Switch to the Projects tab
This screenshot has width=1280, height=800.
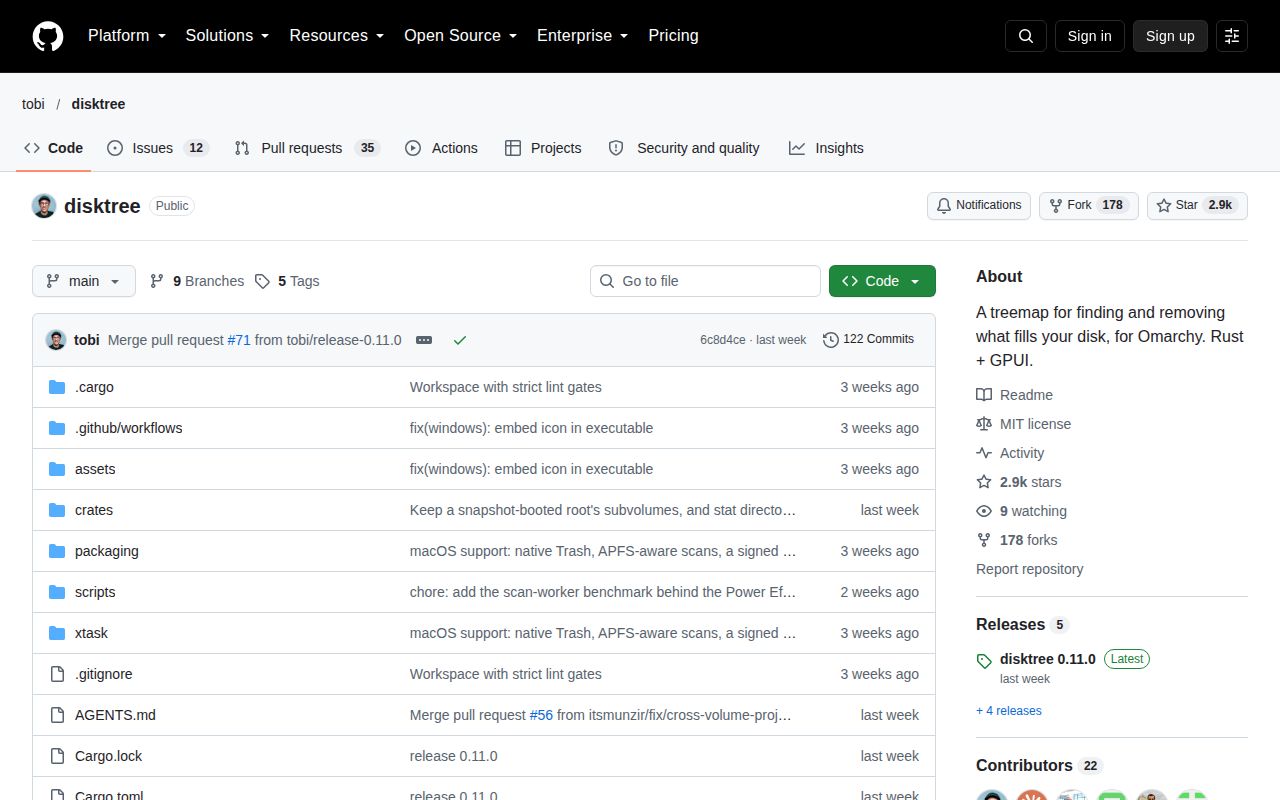point(543,148)
